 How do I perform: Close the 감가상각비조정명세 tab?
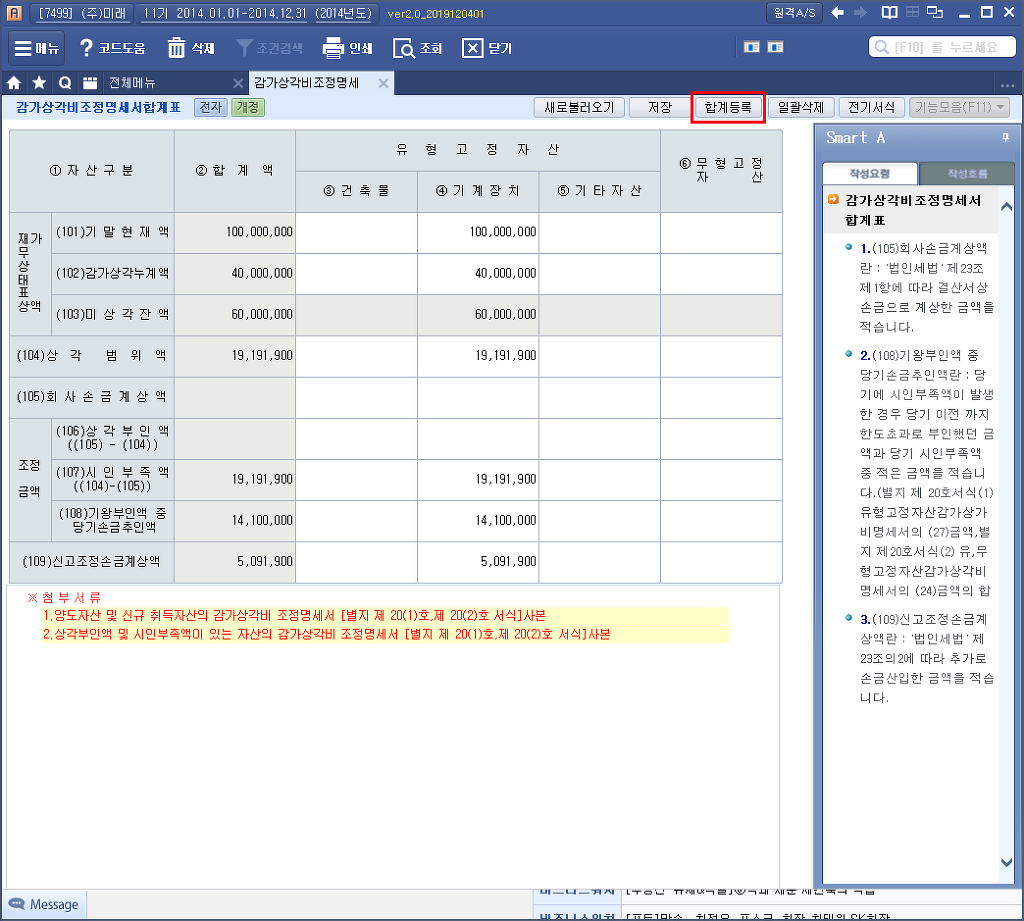click(x=383, y=83)
